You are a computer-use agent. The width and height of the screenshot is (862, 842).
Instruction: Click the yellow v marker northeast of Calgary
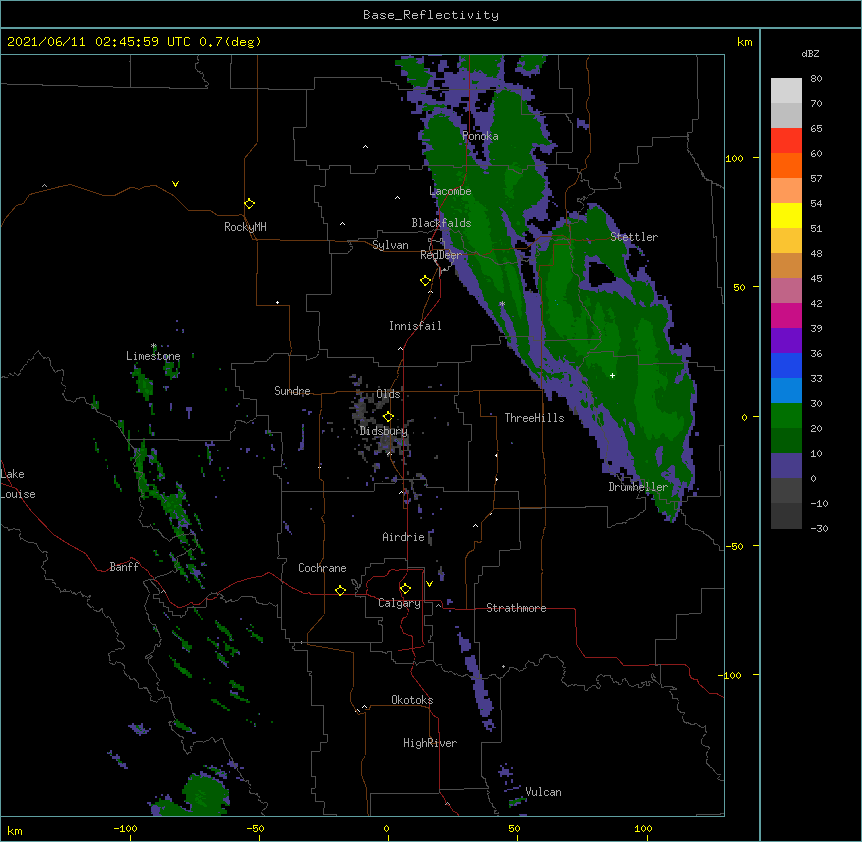tap(429, 584)
